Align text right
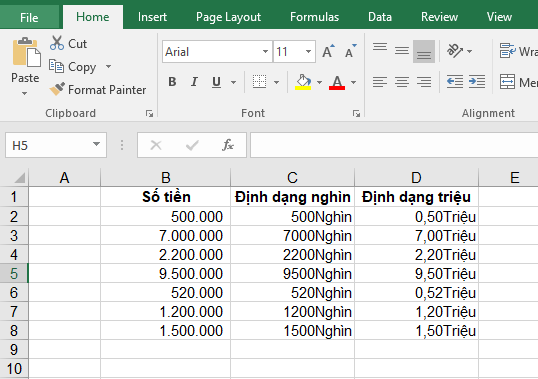The width and height of the screenshot is (538, 379). tap(424, 82)
